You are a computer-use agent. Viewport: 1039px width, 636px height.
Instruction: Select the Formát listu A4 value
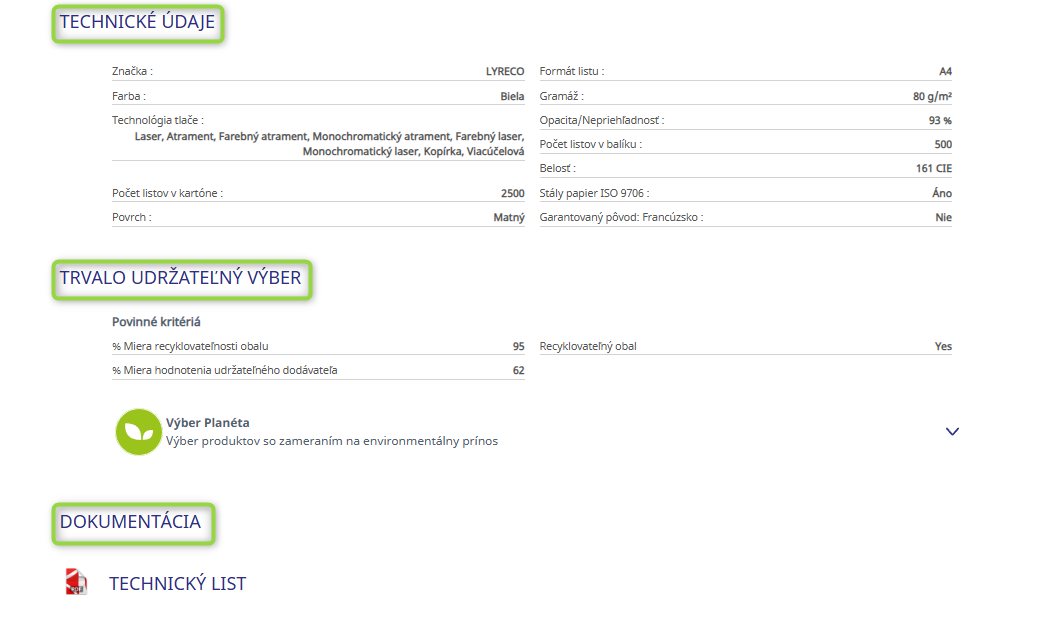tap(945, 72)
